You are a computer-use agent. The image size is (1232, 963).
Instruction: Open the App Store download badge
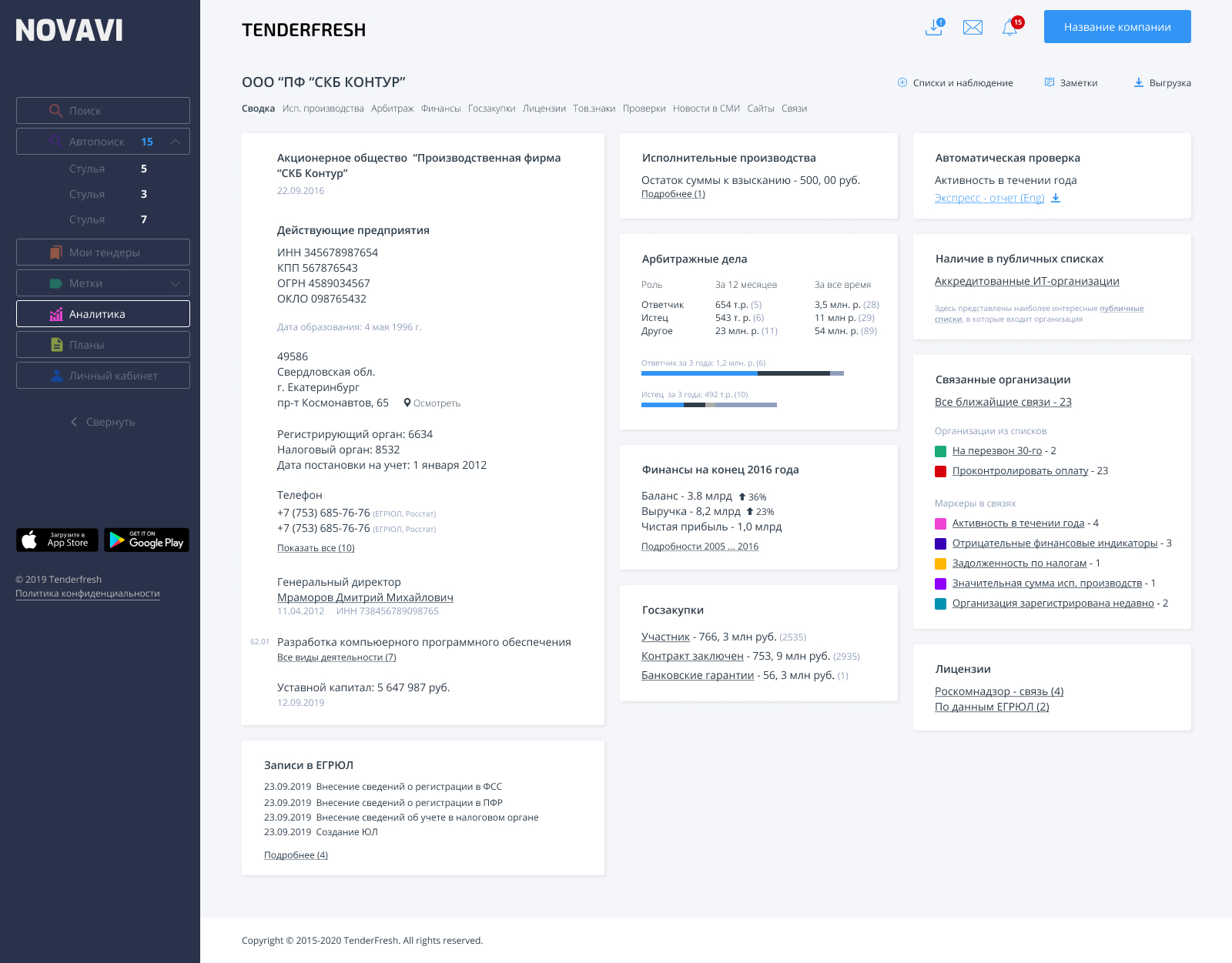(x=57, y=540)
